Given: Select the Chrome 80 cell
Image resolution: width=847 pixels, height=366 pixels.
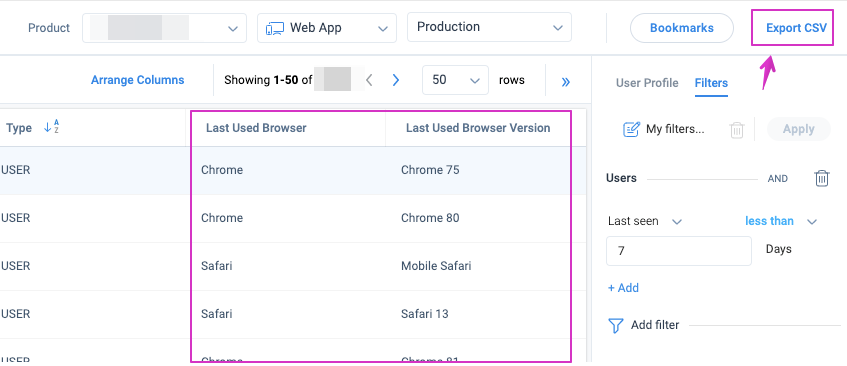Looking at the screenshot, I should [x=430, y=218].
